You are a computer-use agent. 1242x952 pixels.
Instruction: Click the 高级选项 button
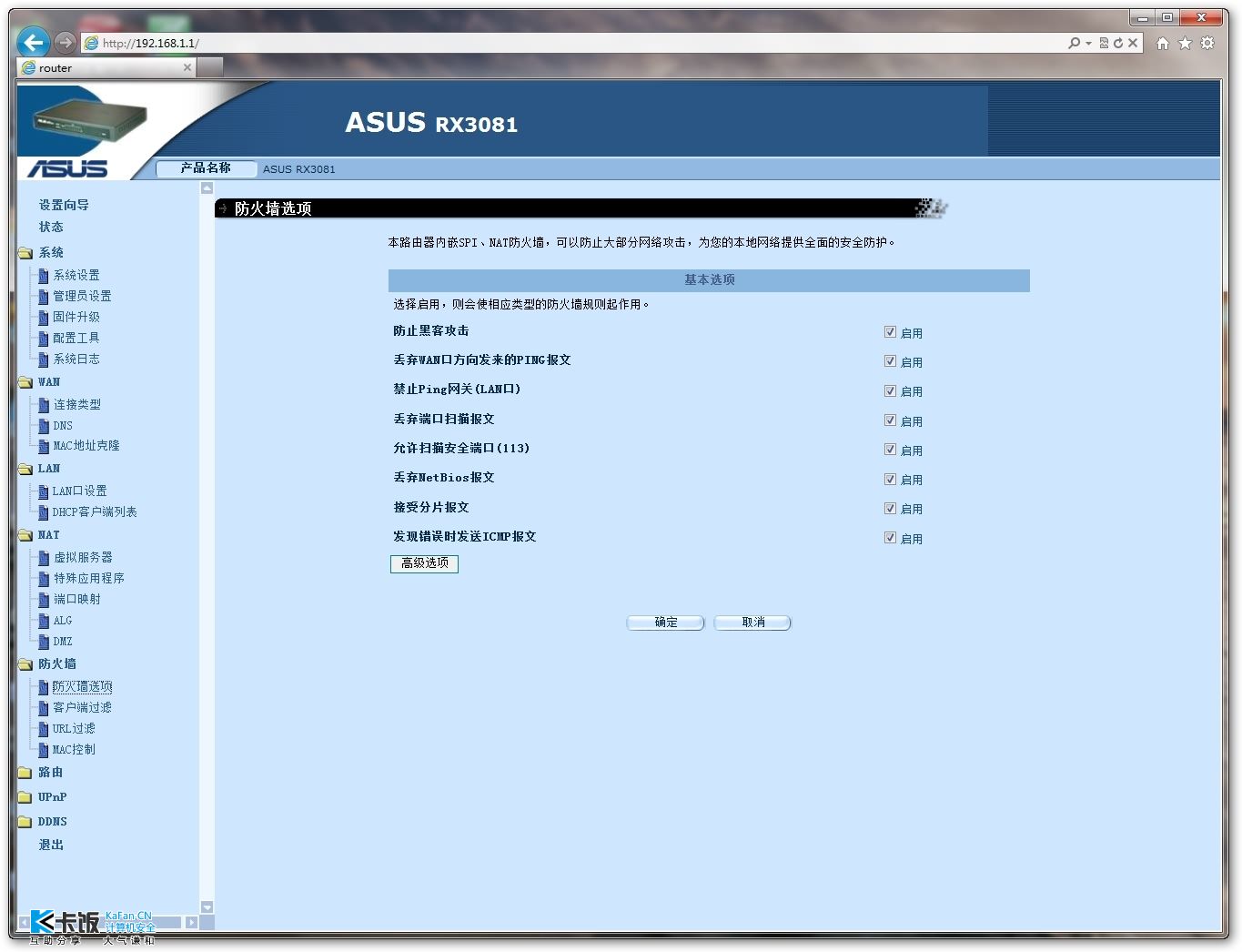pos(424,563)
